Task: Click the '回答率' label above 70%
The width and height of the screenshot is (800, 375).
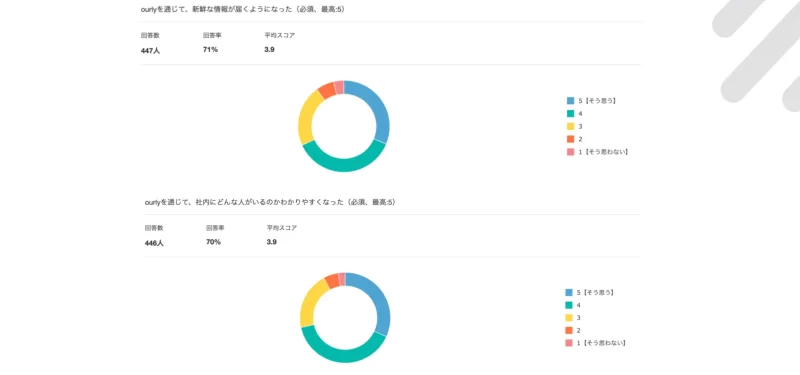Action: click(215, 228)
